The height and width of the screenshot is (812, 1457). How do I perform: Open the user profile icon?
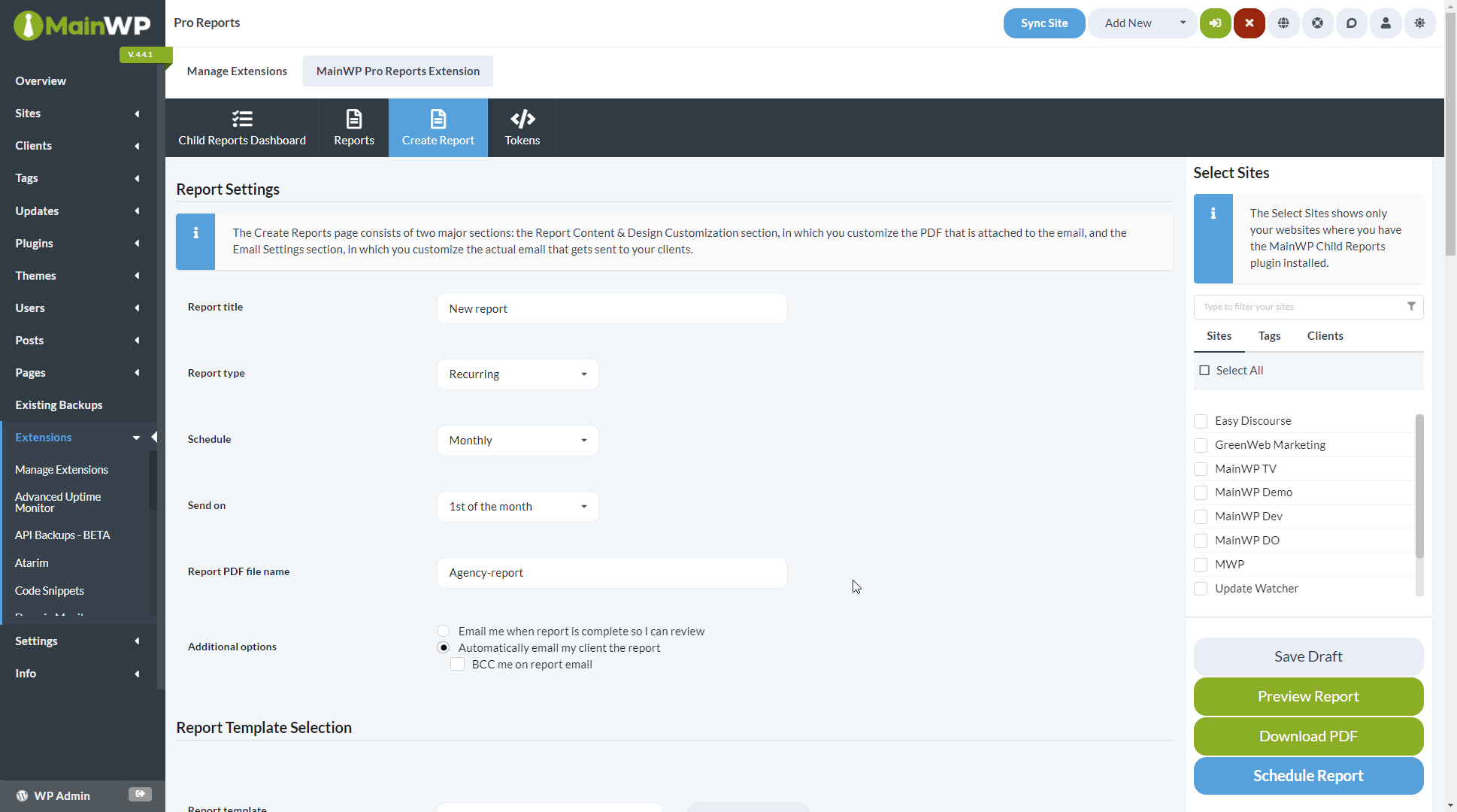1386,23
